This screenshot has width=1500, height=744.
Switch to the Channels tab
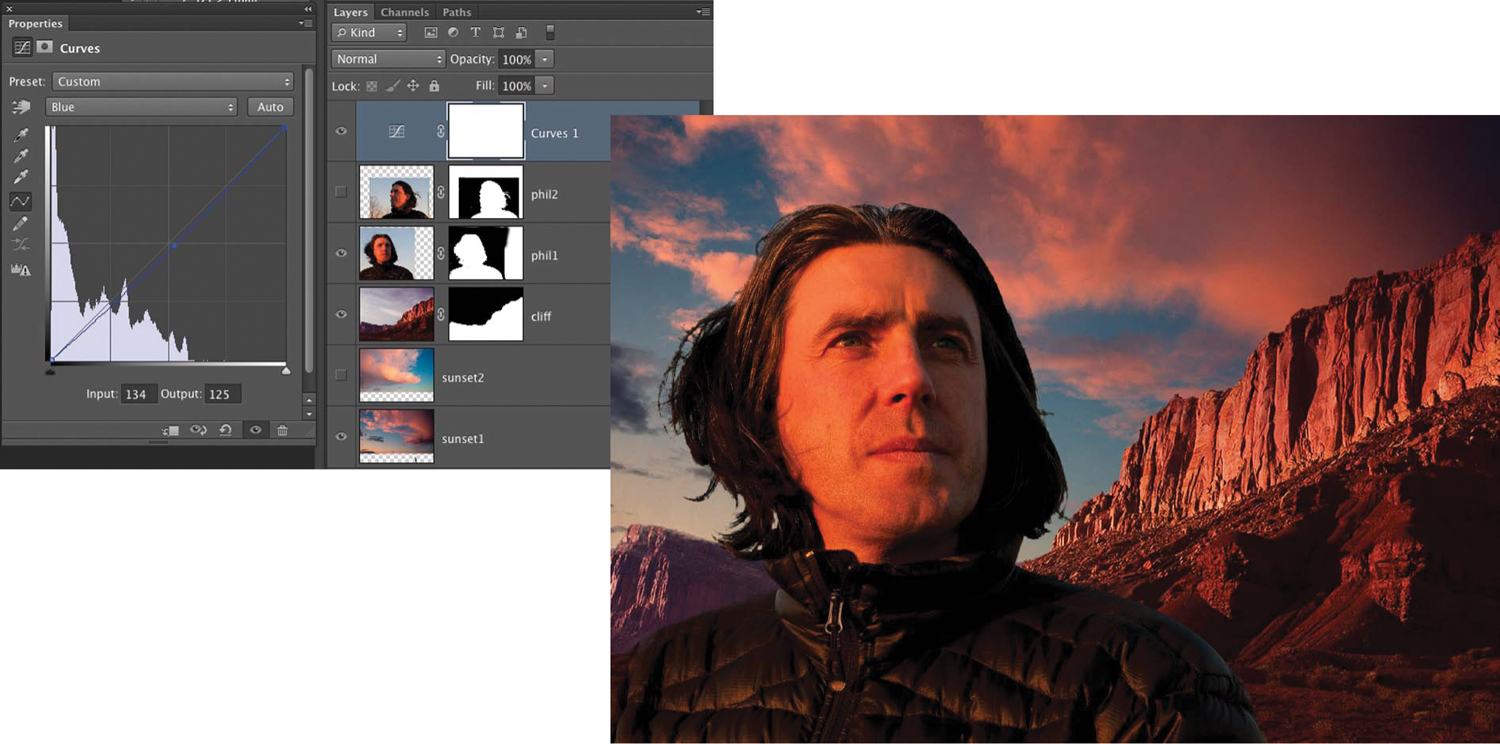(404, 12)
